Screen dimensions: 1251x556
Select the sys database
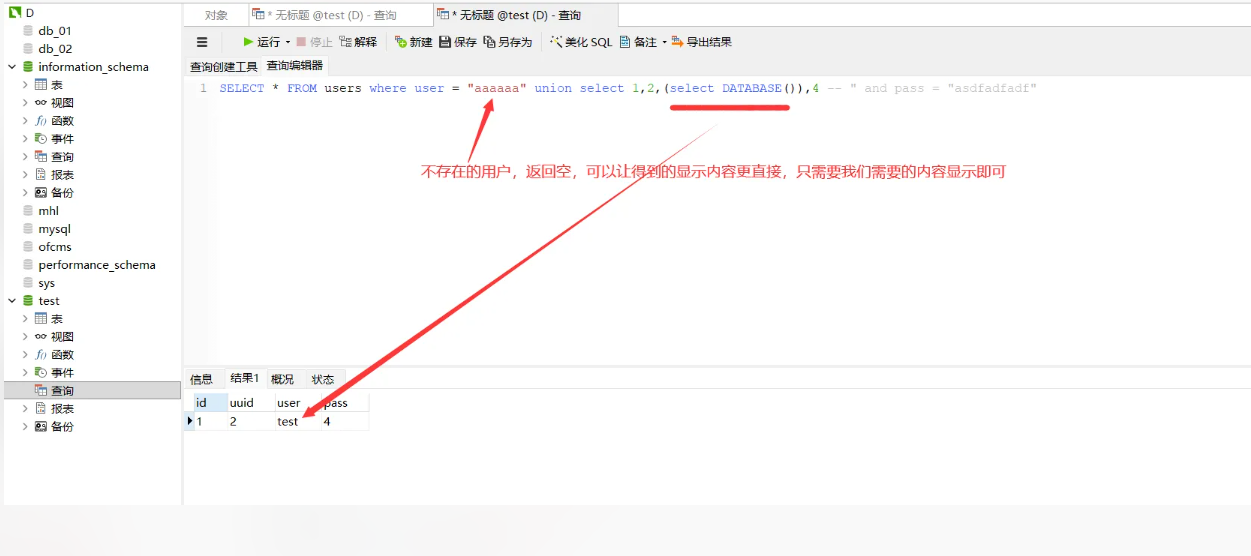point(39,283)
